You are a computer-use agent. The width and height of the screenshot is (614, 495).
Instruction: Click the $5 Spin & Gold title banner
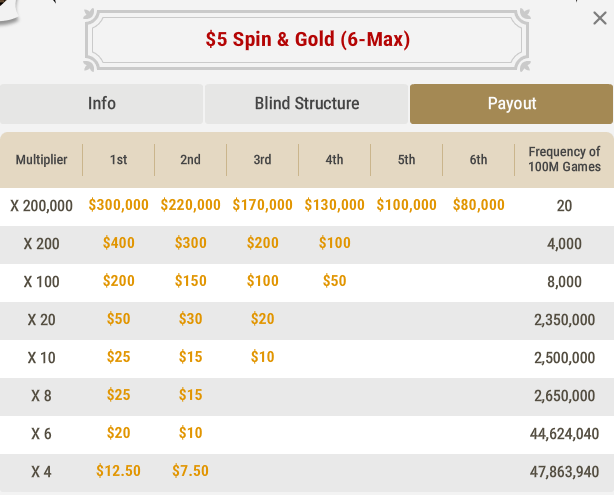[307, 40]
